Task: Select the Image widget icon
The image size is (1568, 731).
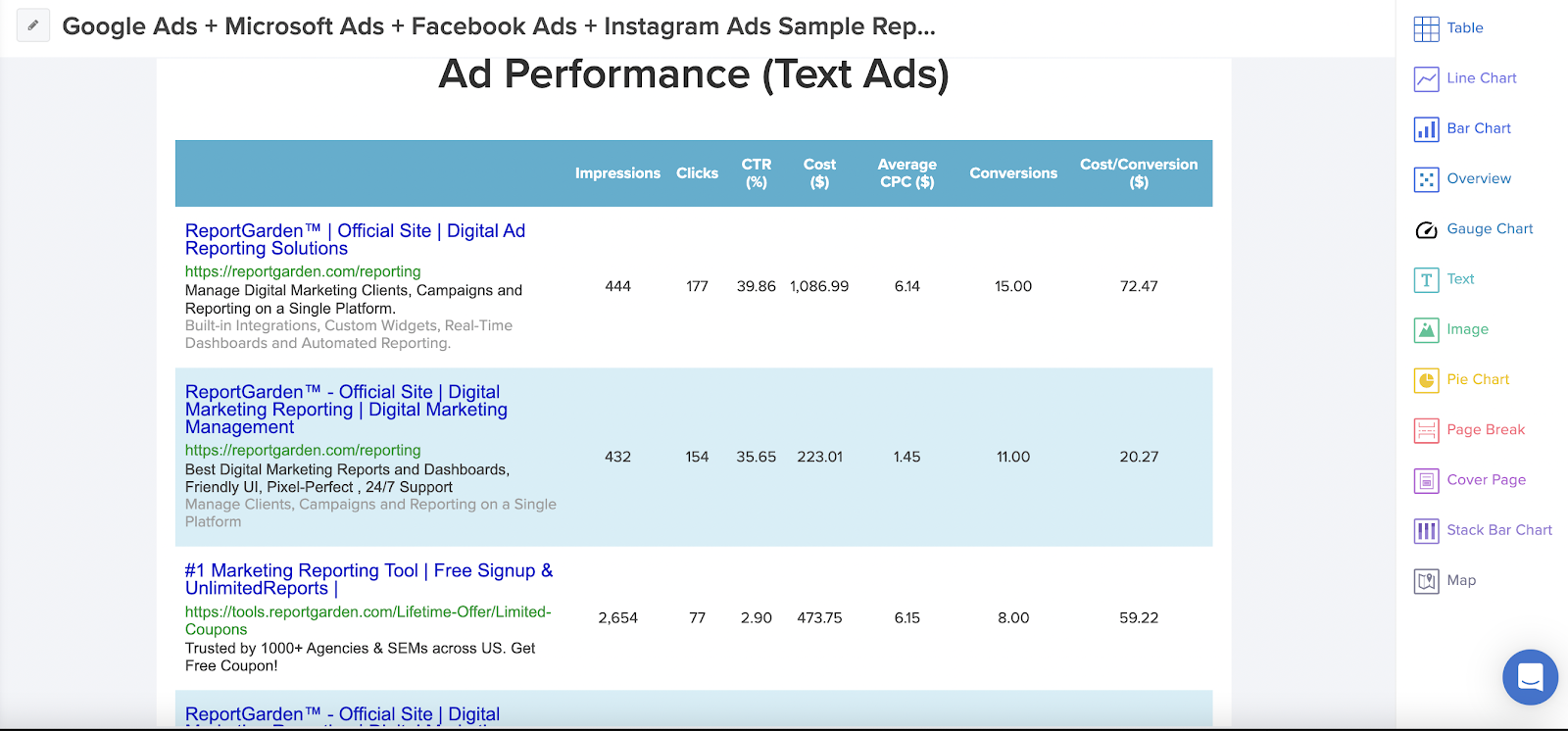Action: [x=1426, y=330]
